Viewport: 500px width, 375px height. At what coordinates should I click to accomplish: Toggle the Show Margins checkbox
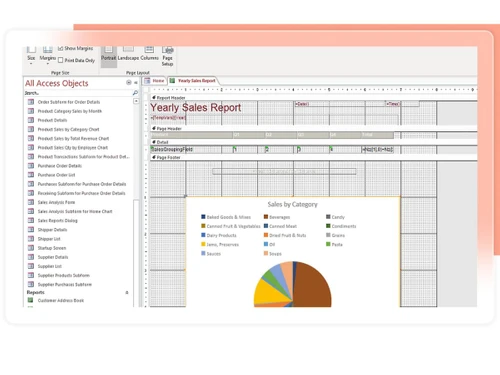60,48
